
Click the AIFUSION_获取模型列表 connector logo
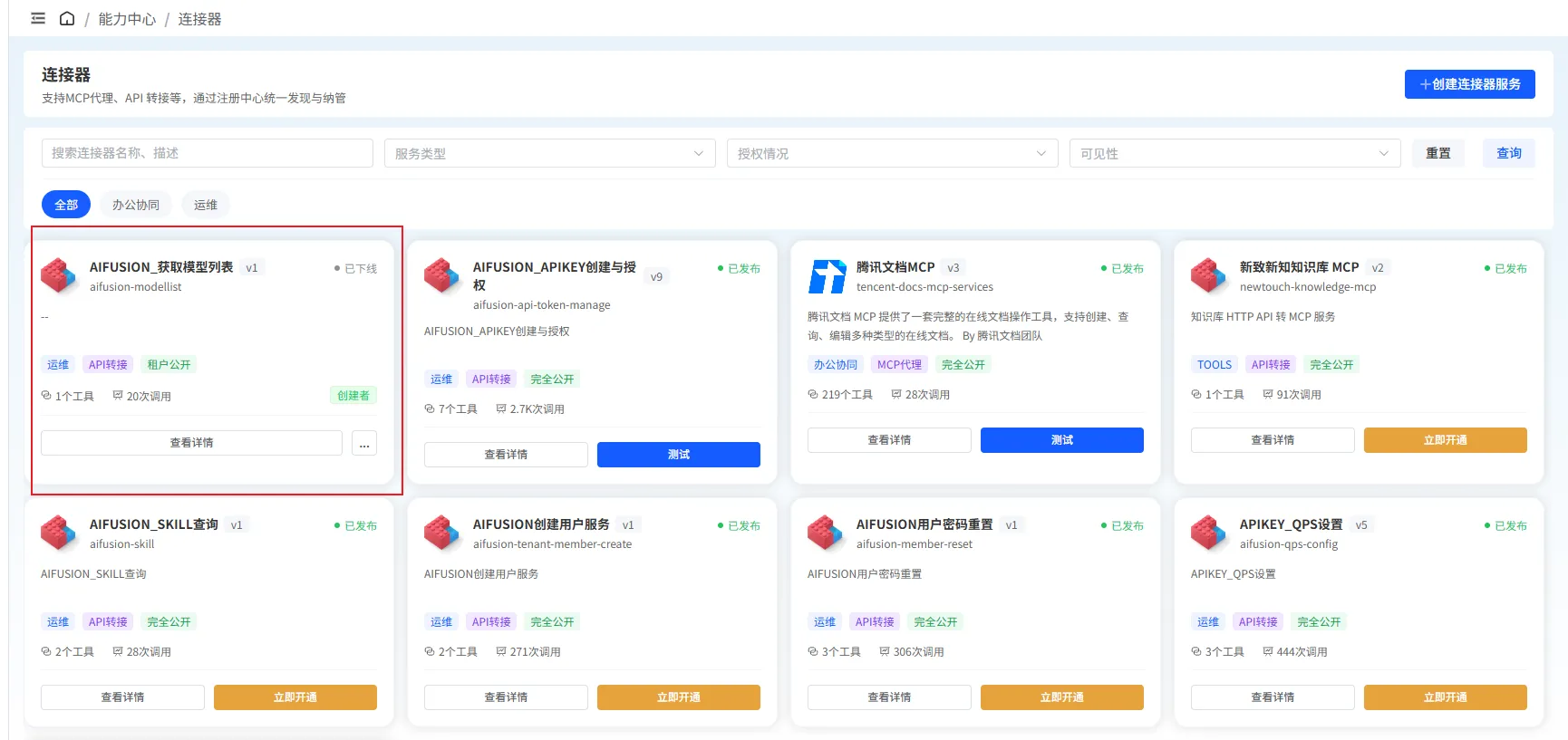click(59, 275)
